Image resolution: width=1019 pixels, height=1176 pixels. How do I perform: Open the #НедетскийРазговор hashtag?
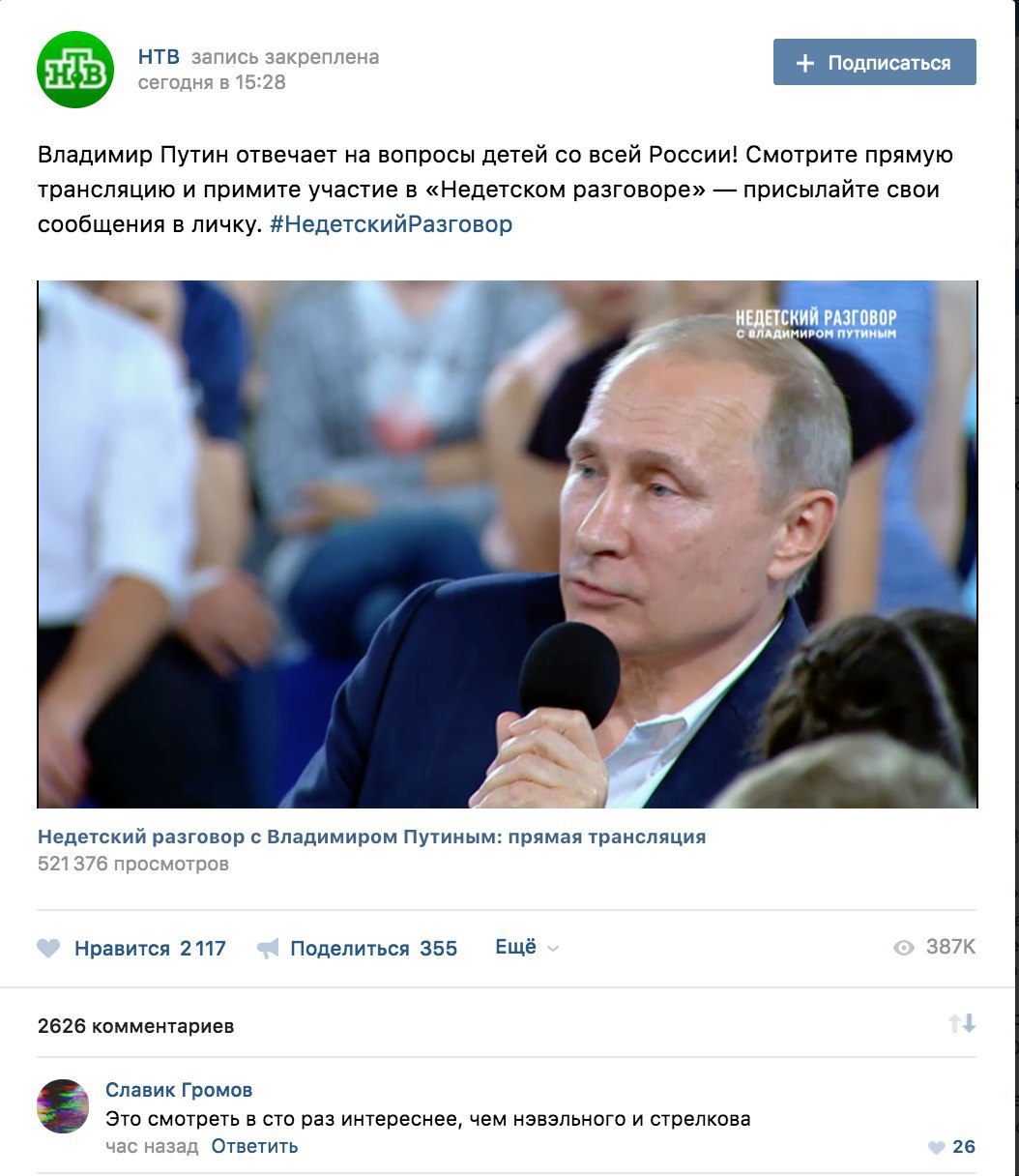pos(391,224)
